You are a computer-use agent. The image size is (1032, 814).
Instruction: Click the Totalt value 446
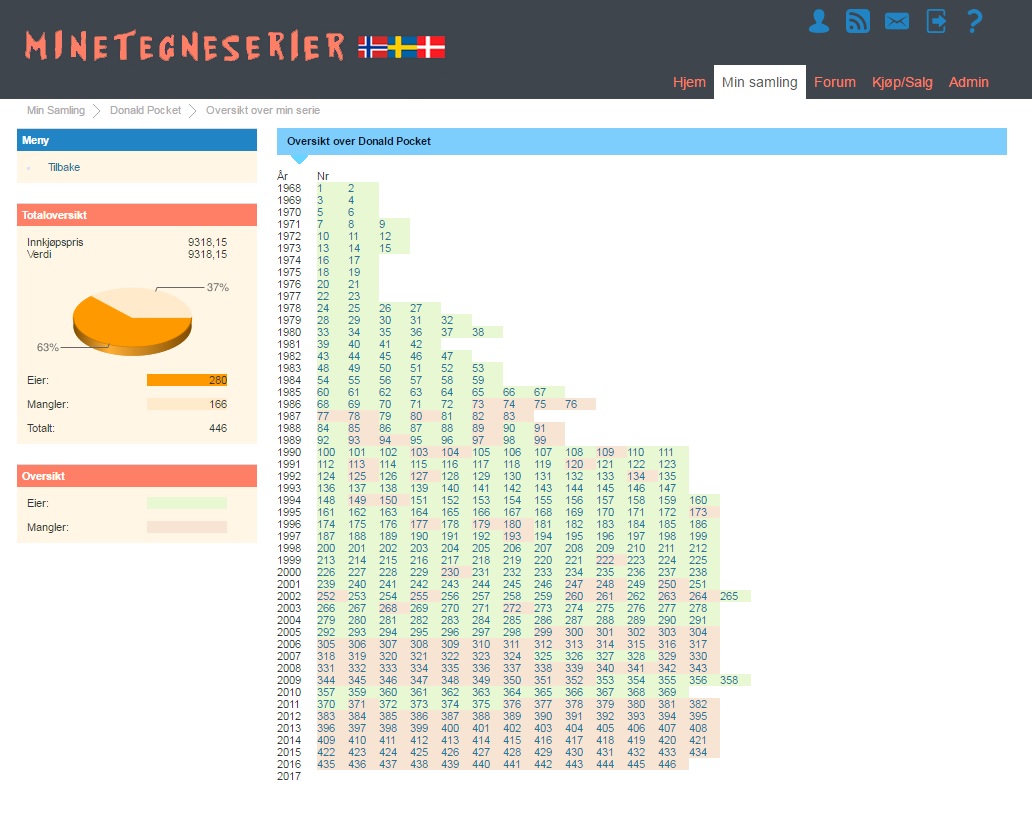(x=218, y=428)
